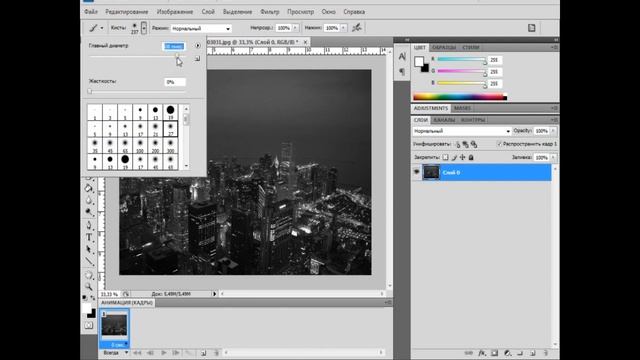Open the layer Opacity arrow

(553, 131)
